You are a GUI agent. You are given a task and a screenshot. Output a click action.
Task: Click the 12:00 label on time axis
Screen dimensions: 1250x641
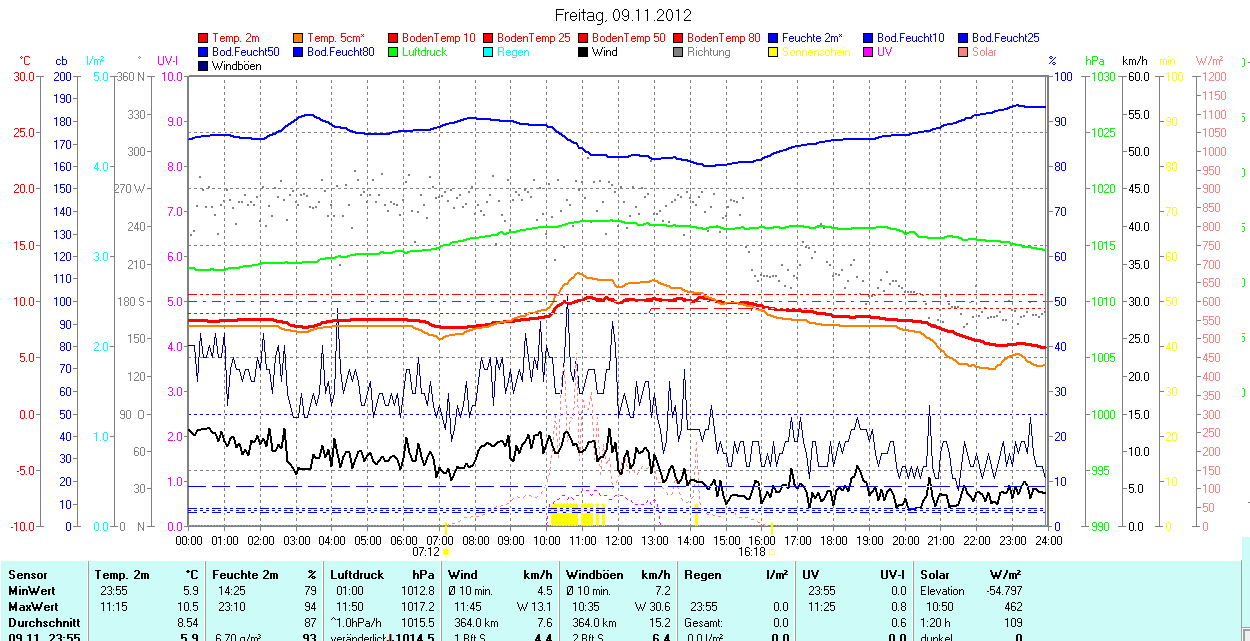pos(618,540)
